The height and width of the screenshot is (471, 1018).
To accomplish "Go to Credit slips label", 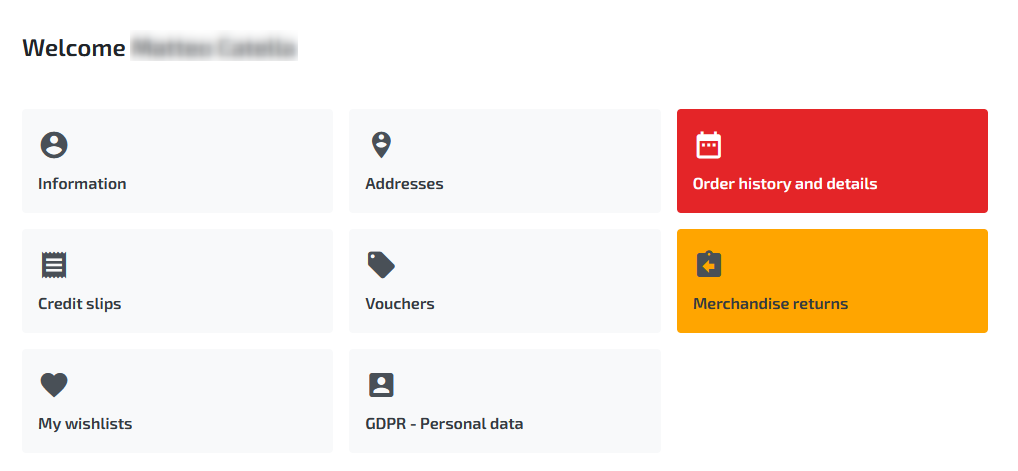I will (x=80, y=304).
